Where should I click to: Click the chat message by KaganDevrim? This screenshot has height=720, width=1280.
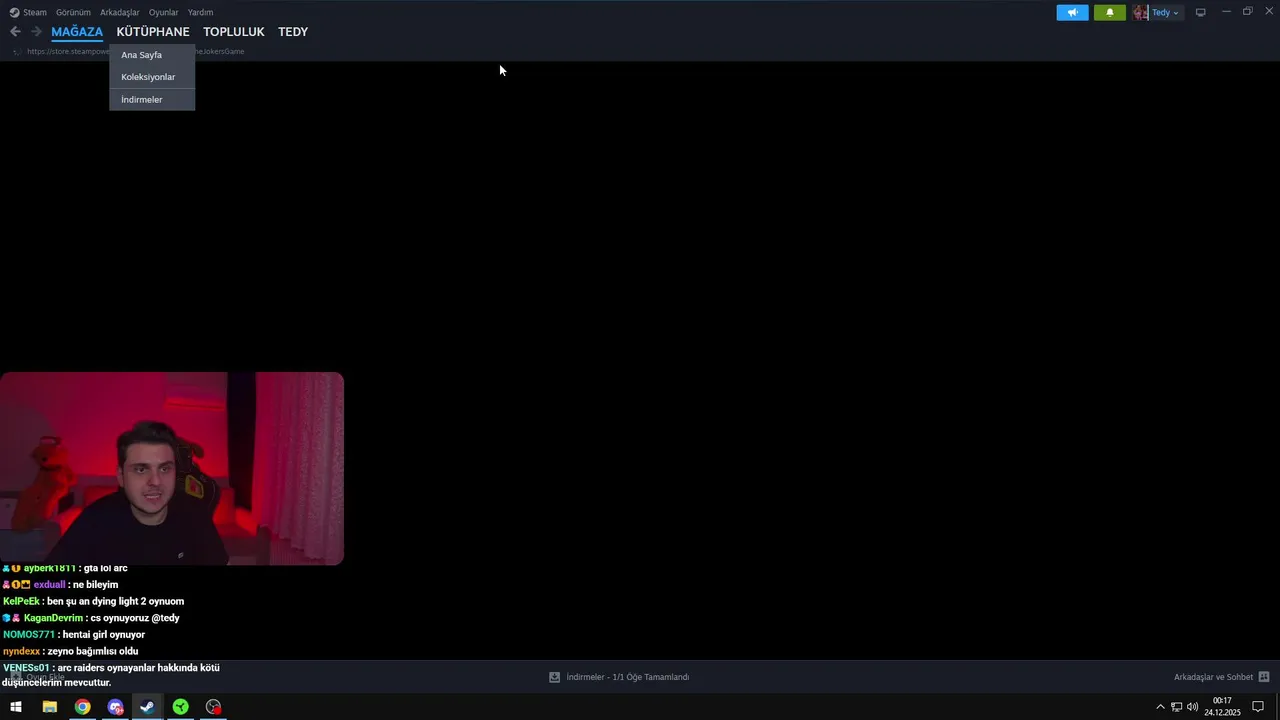point(91,618)
